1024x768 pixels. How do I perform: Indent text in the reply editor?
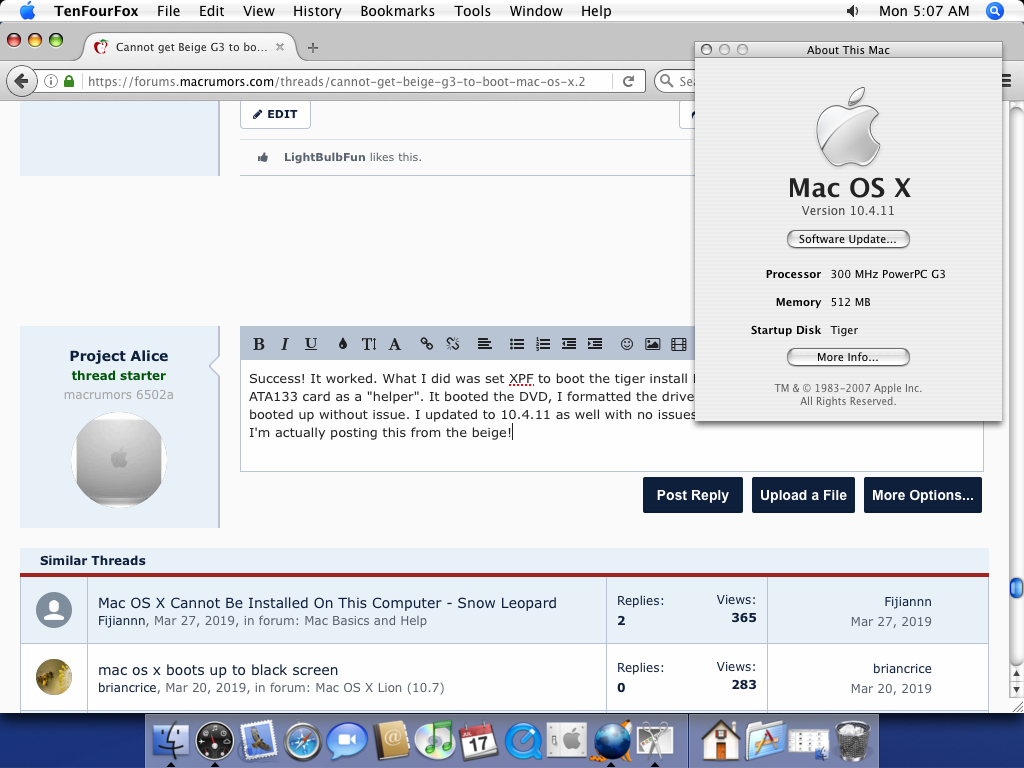point(595,344)
